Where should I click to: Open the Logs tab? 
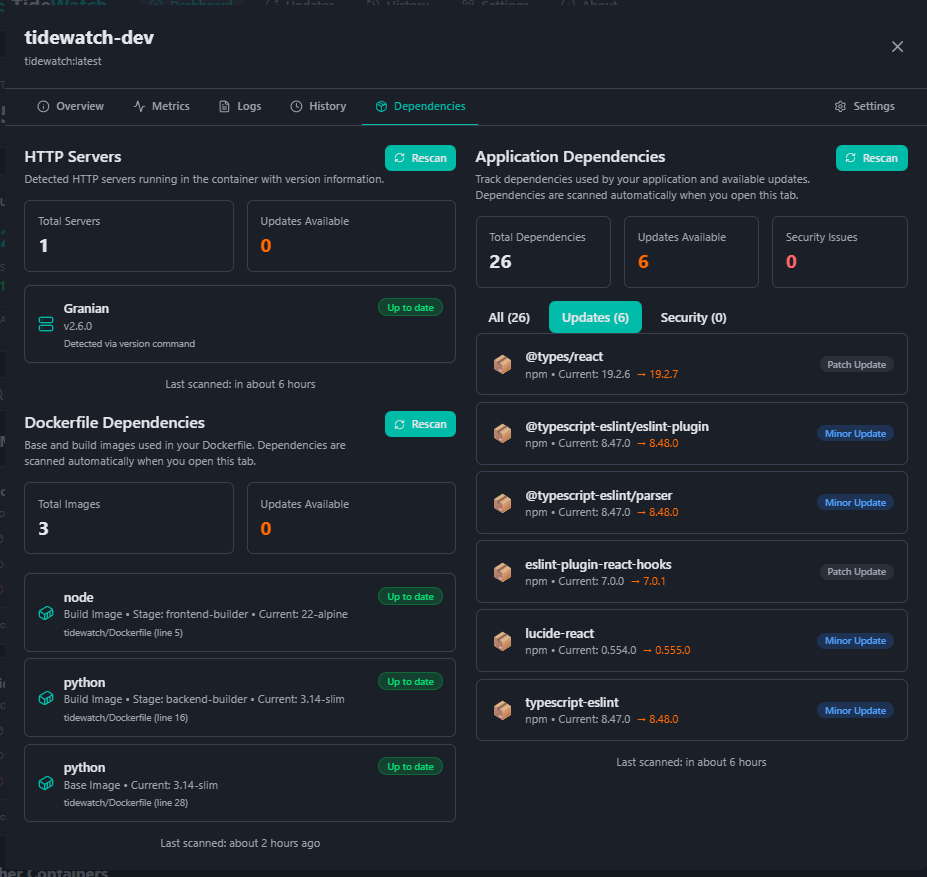pos(240,106)
